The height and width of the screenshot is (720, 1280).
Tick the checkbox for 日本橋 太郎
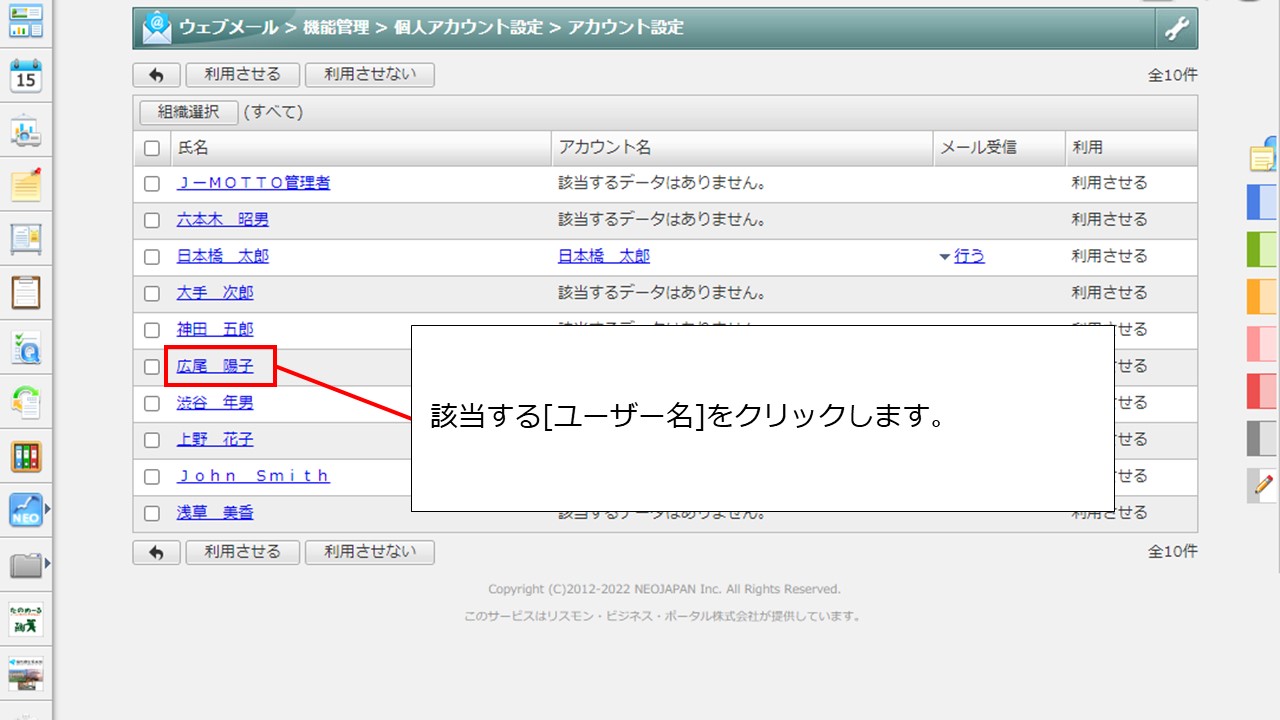point(152,257)
